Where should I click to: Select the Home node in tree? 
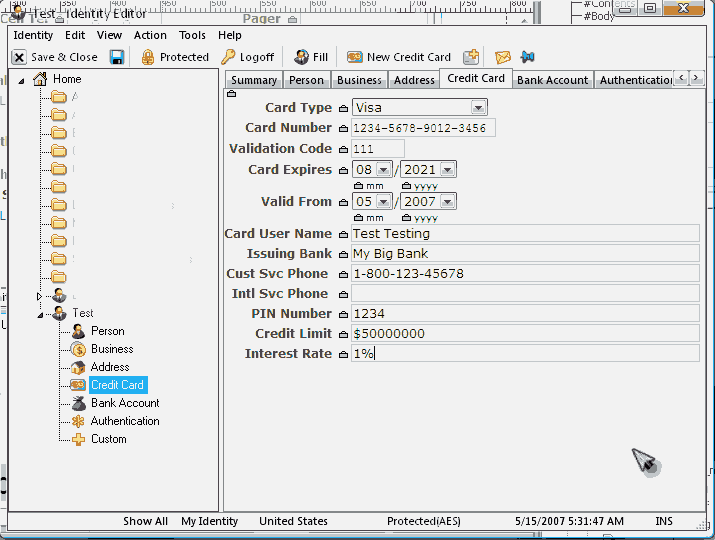[67, 79]
